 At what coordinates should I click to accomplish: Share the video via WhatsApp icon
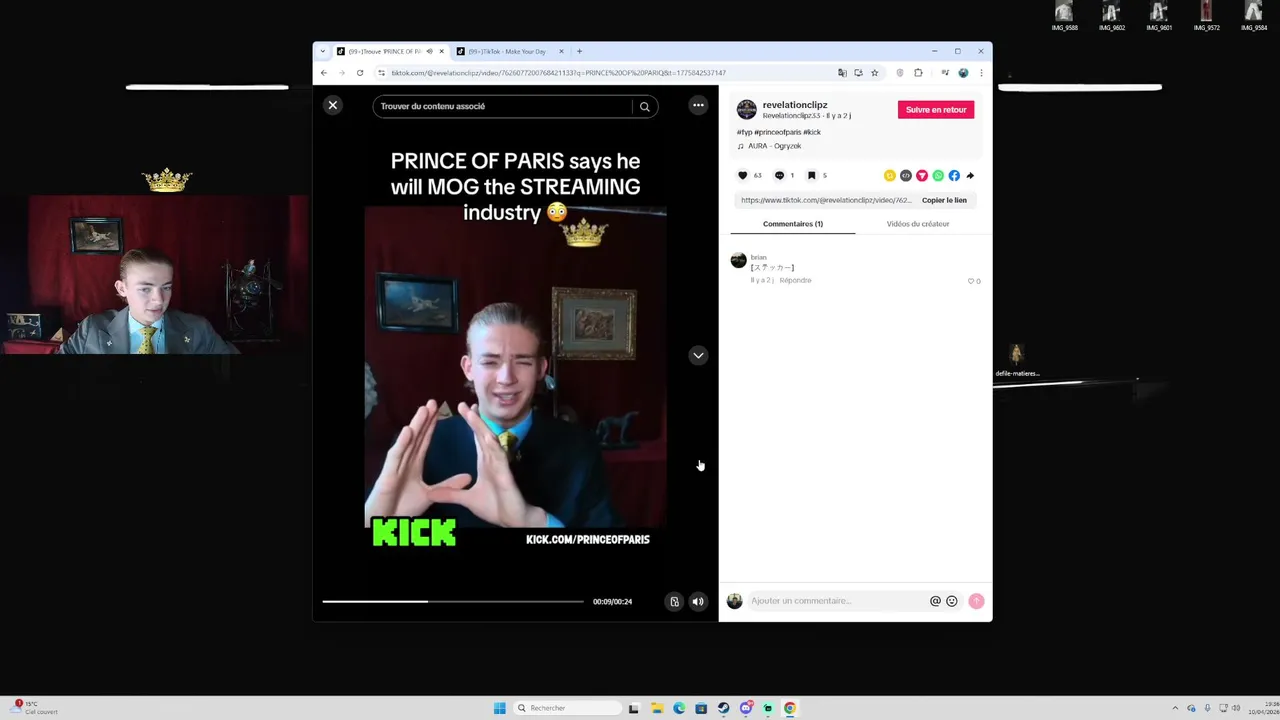point(938,175)
